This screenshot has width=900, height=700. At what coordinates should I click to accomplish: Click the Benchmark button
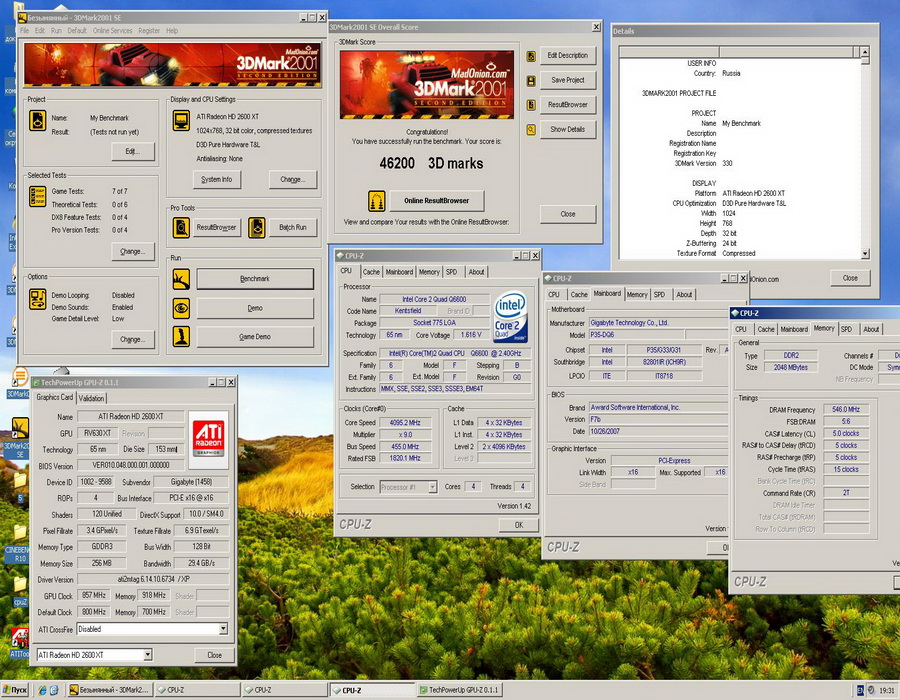[255, 279]
